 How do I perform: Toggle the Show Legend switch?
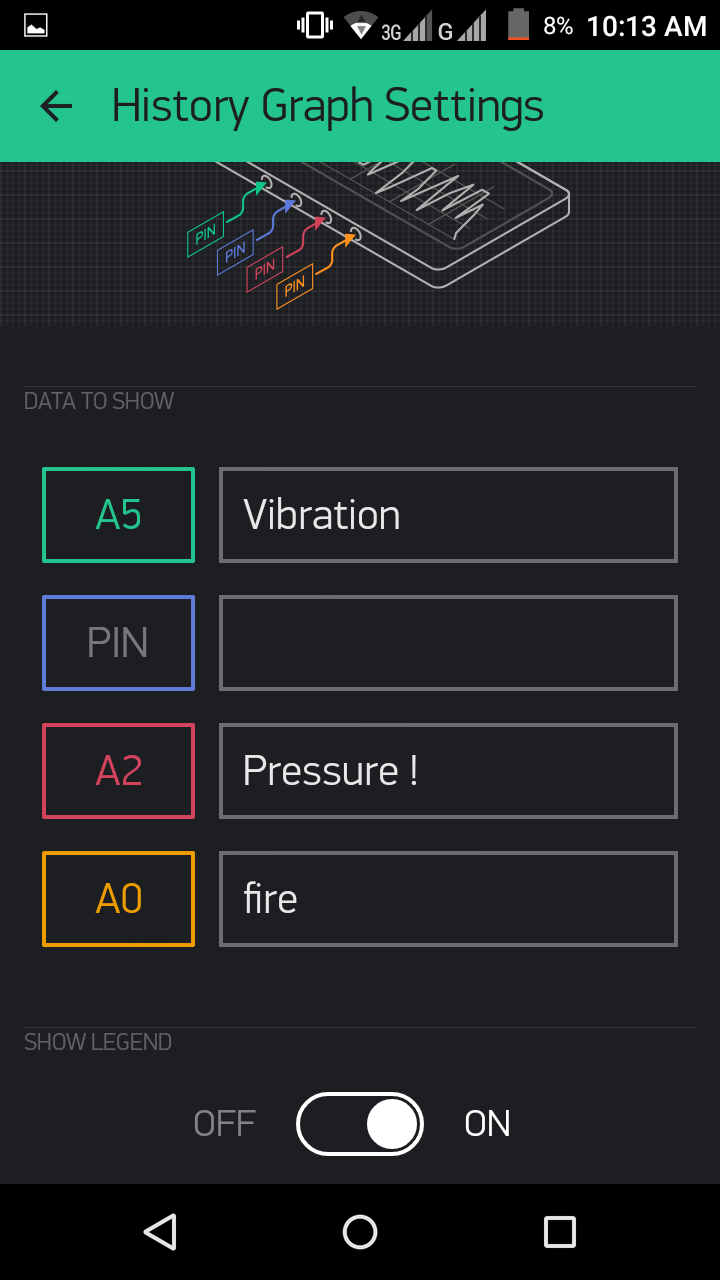pyautogui.click(x=360, y=1124)
